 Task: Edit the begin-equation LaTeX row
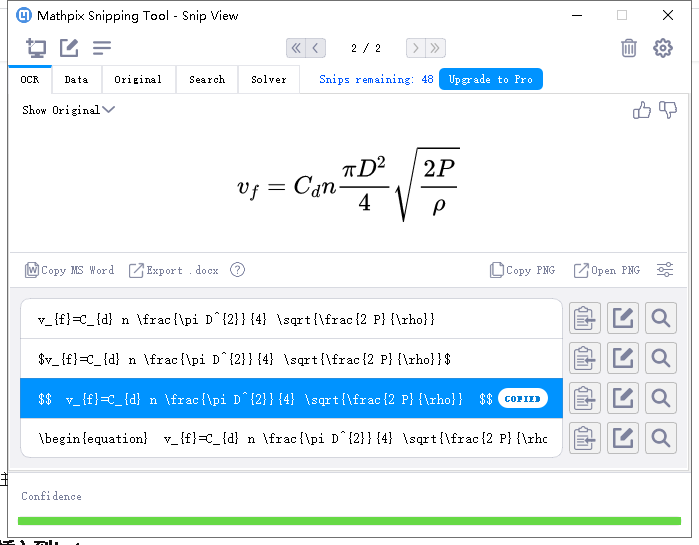tap(623, 438)
